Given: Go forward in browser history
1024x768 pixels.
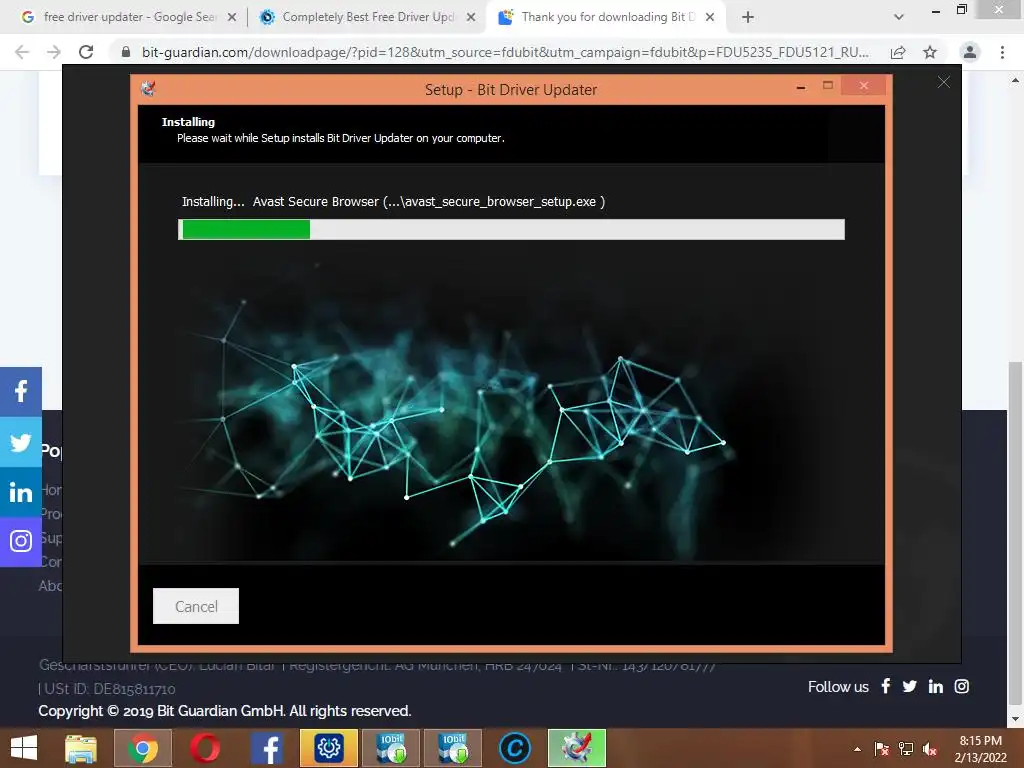Looking at the screenshot, I should (54, 52).
